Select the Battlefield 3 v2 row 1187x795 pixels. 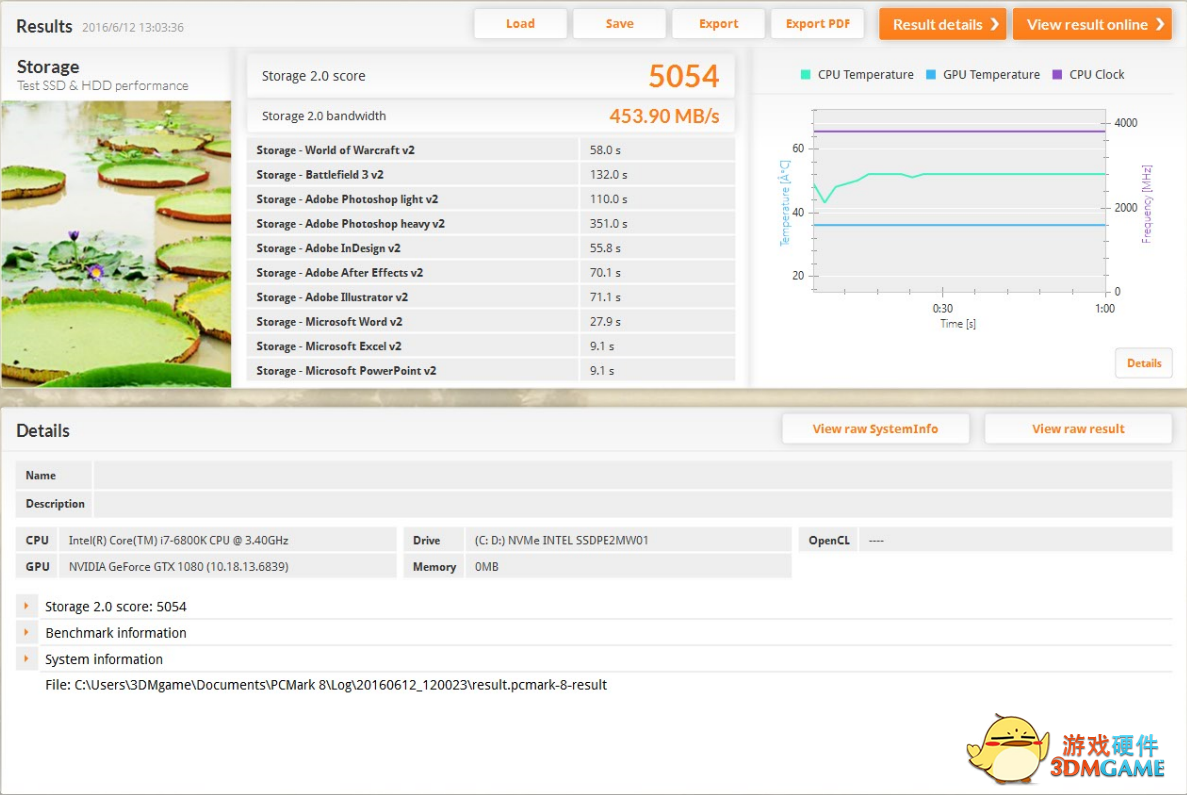[491, 174]
